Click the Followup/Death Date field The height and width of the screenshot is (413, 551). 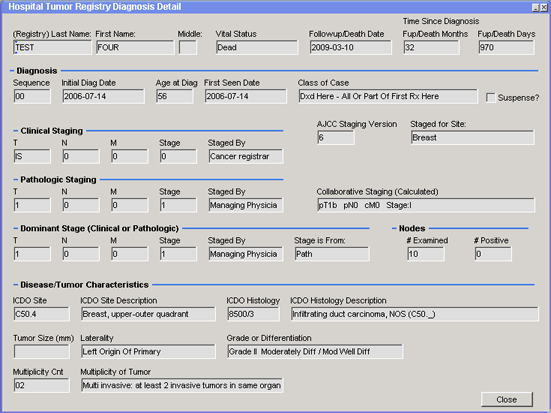coord(351,47)
